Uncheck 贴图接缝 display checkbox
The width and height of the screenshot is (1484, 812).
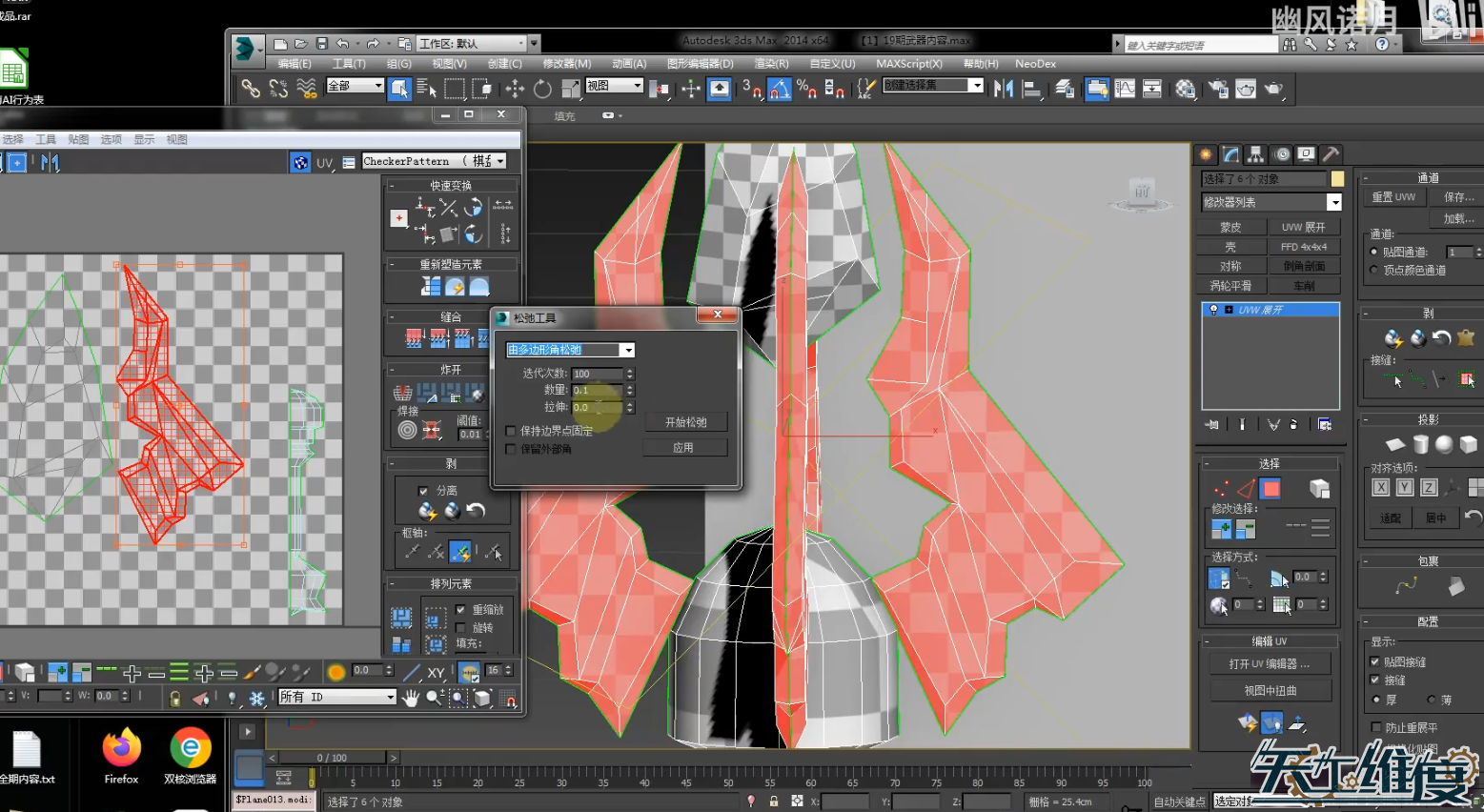click(x=1374, y=661)
